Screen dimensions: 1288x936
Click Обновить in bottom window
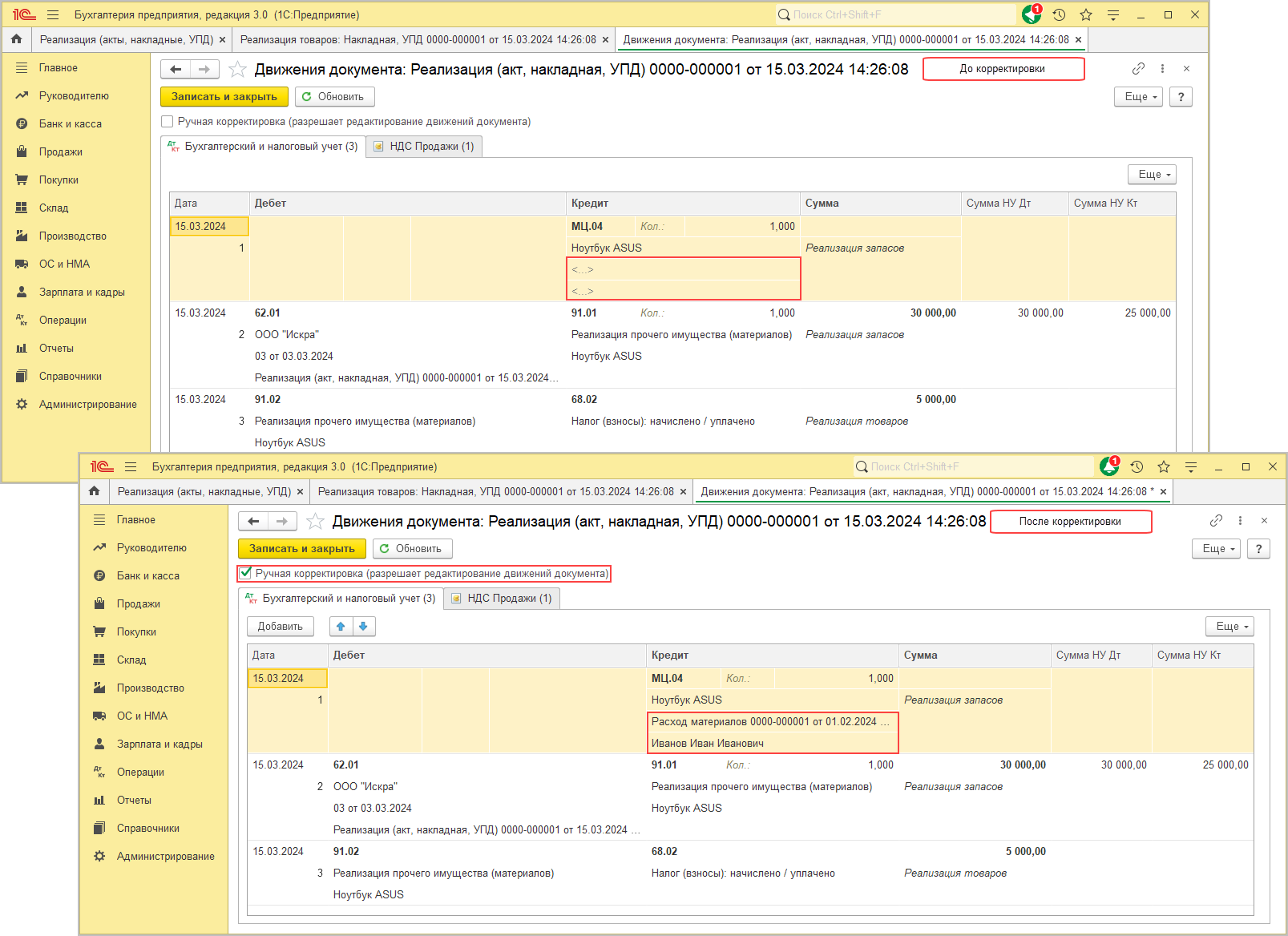coord(412,549)
